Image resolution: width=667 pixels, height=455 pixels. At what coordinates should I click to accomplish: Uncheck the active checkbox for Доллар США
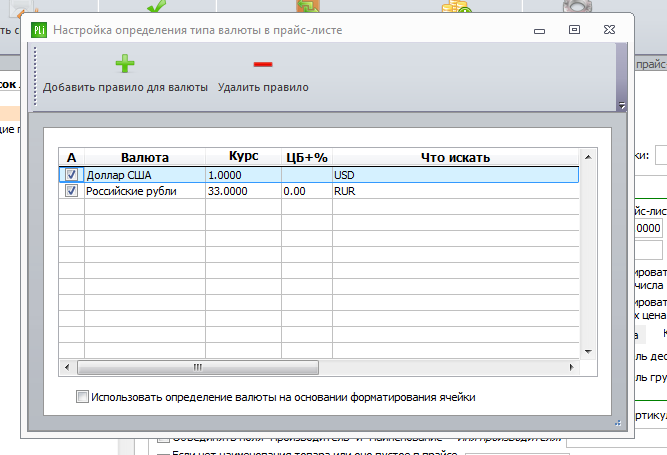[71, 175]
